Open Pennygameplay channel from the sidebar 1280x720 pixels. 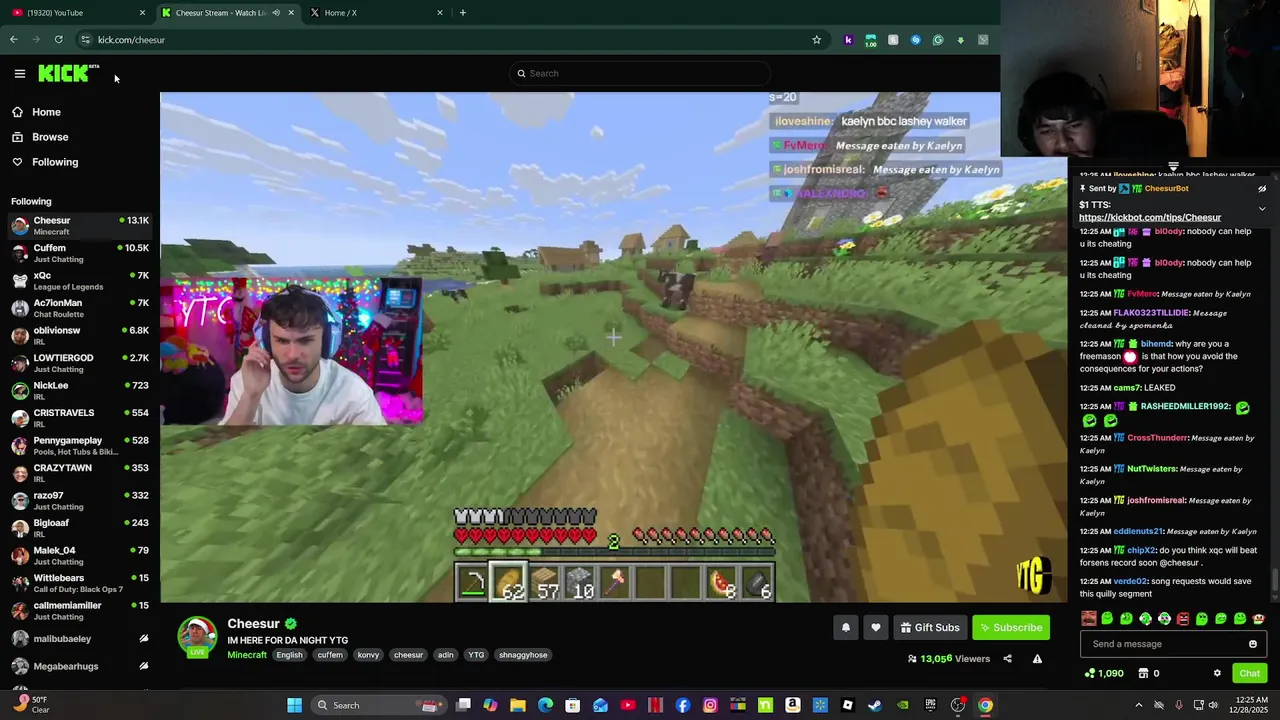point(80,446)
